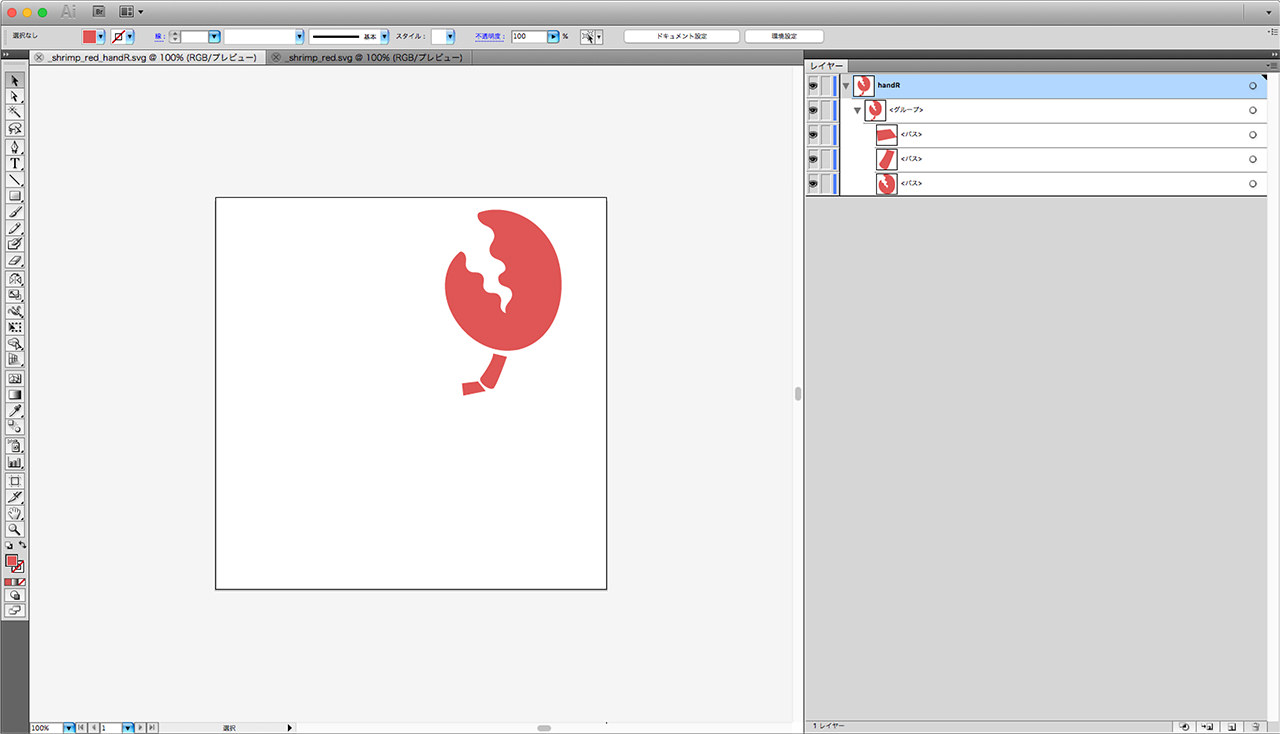Click the red fill swatch in control bar

(x=89, y=36)
